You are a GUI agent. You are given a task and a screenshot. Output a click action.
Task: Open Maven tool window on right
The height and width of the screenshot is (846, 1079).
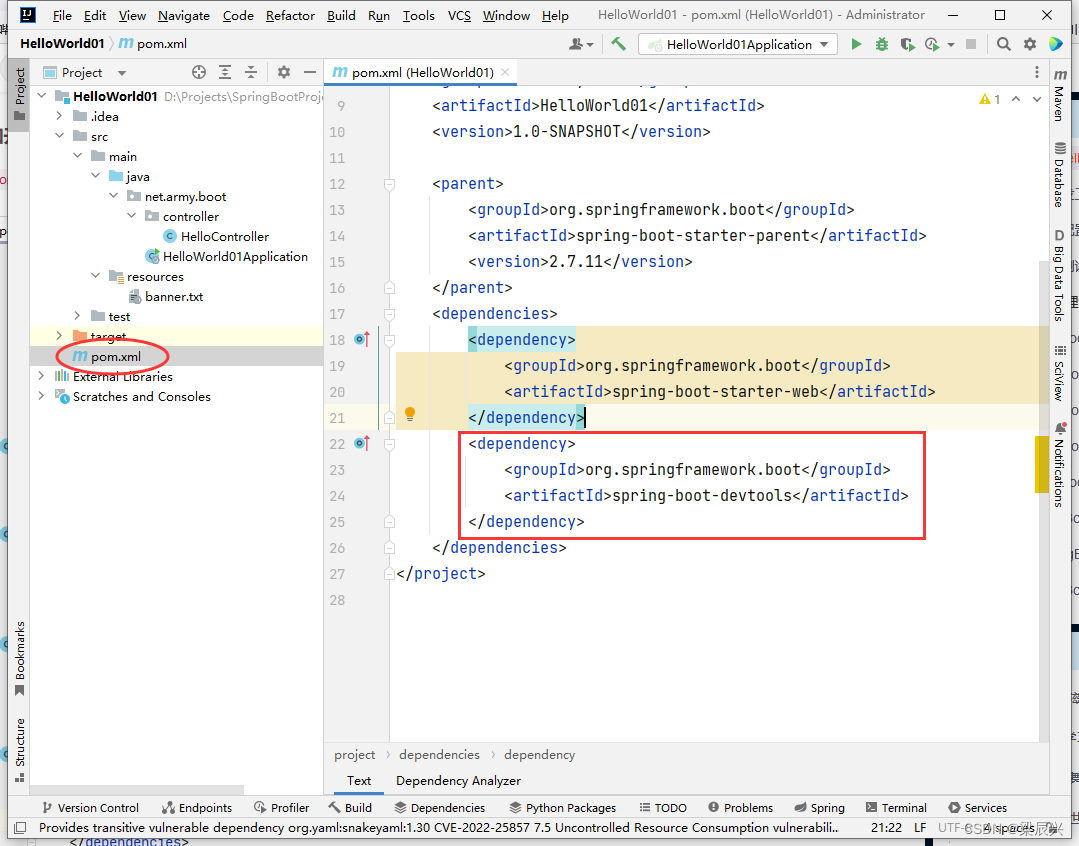point(1060,94)
